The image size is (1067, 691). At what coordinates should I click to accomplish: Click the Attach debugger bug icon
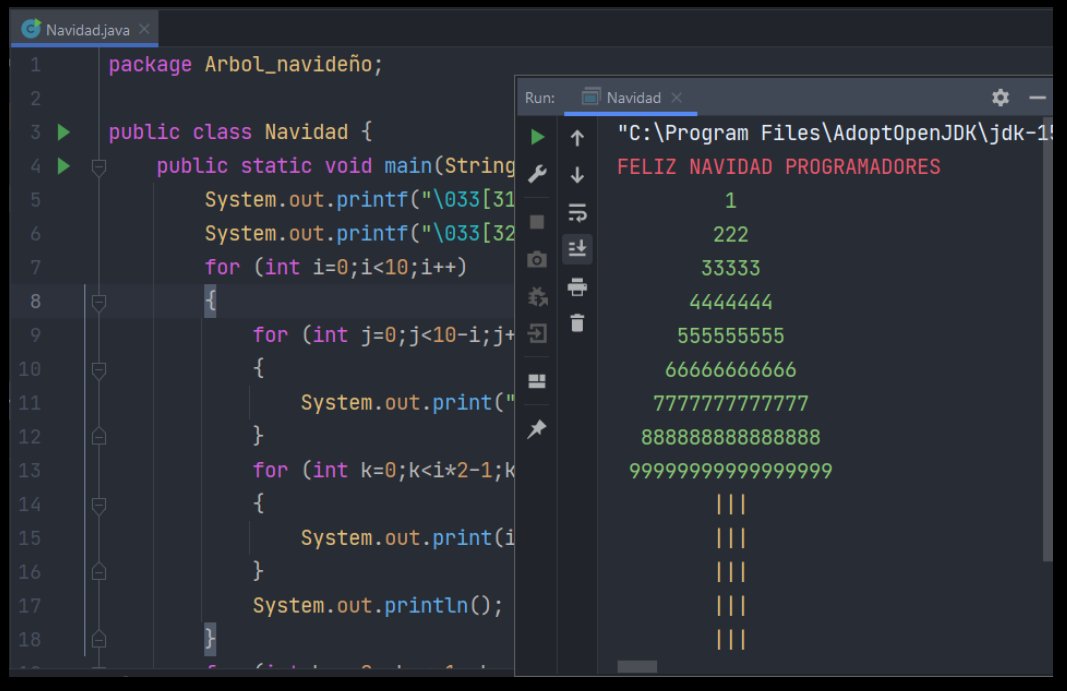pyautogui.click(x=537, y=297)
